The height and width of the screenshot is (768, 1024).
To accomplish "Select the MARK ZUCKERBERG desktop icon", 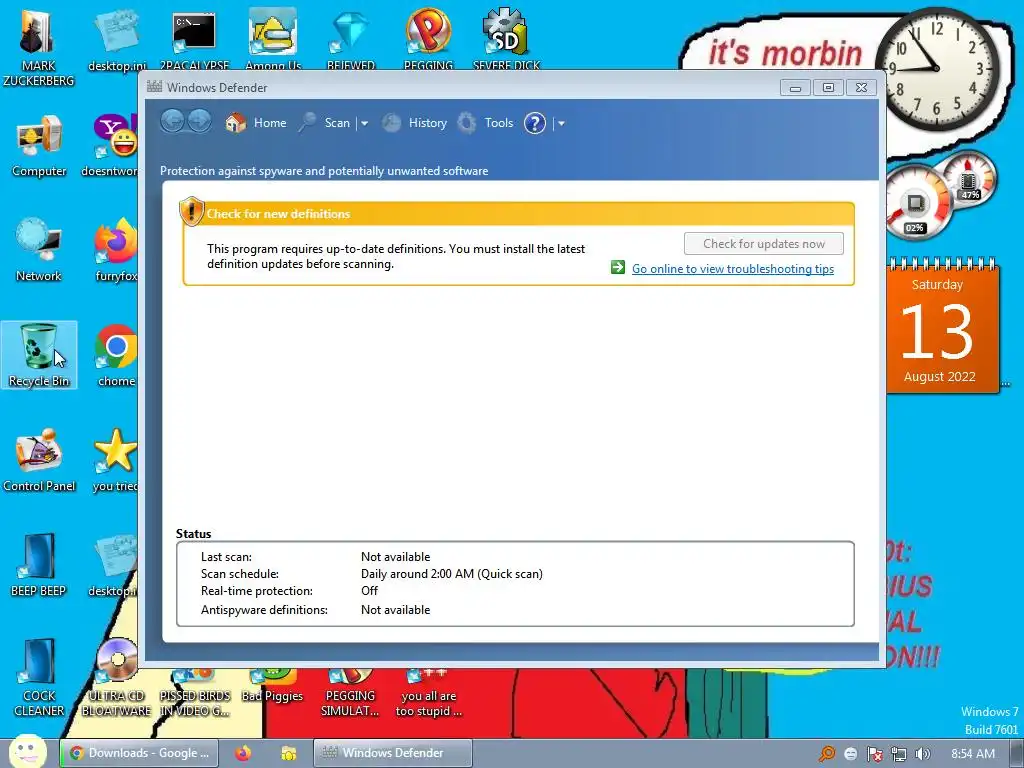I will tap(38, 48).
